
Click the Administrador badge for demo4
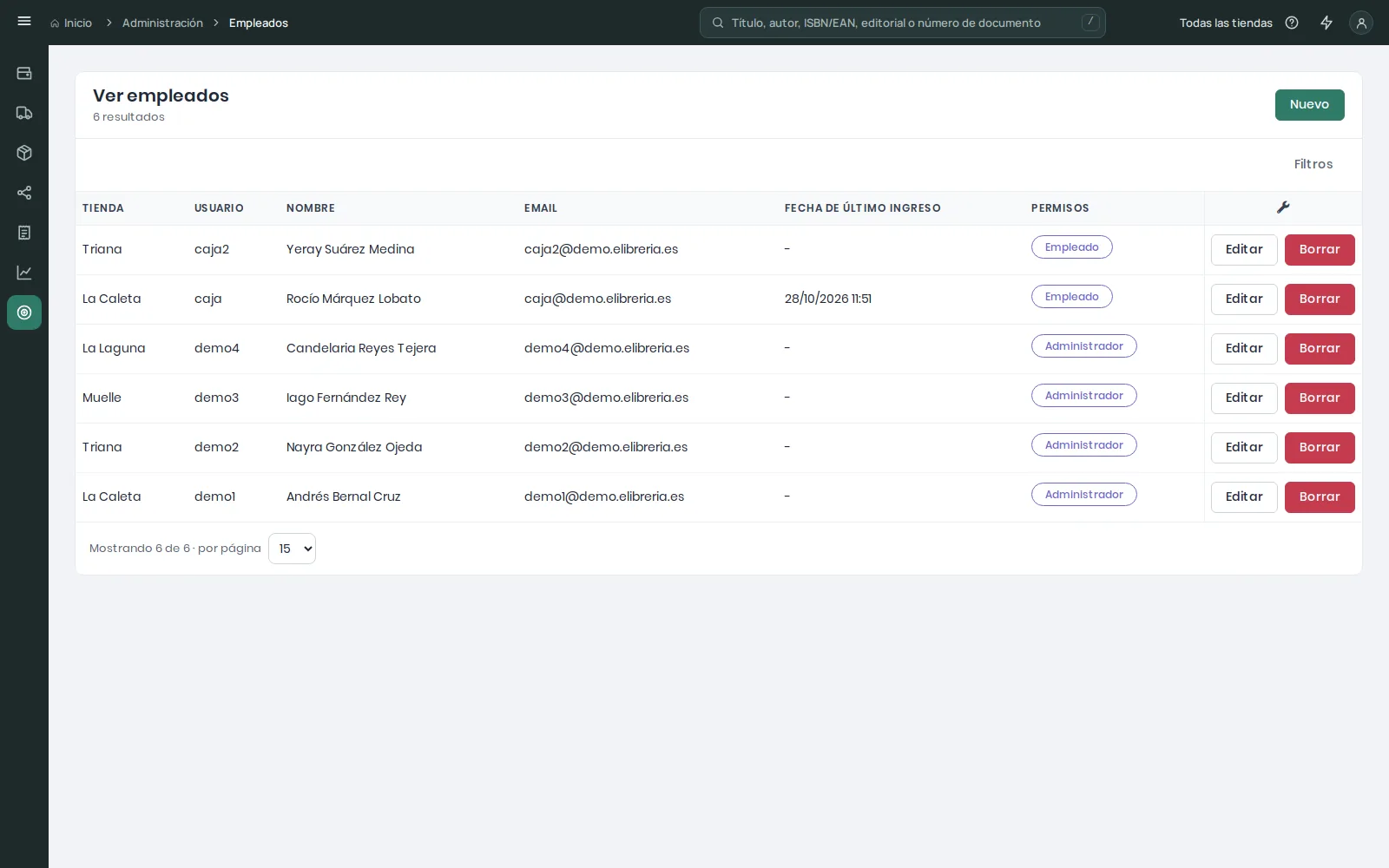point(1084,346)
